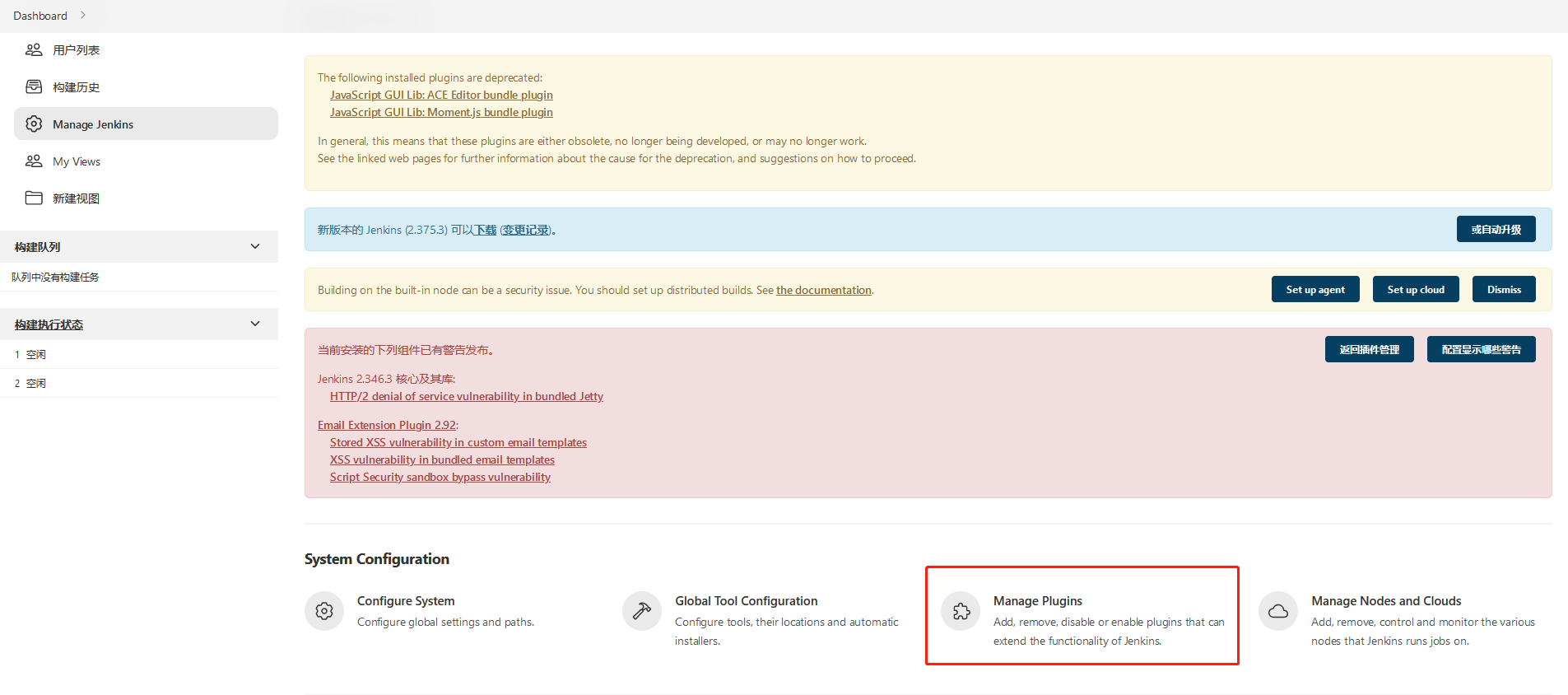Image resolution: width=1568 pixels, height=695 pixels.
Task: Click the 配置显示哪些警告 button
Action: coord(1481,349)
